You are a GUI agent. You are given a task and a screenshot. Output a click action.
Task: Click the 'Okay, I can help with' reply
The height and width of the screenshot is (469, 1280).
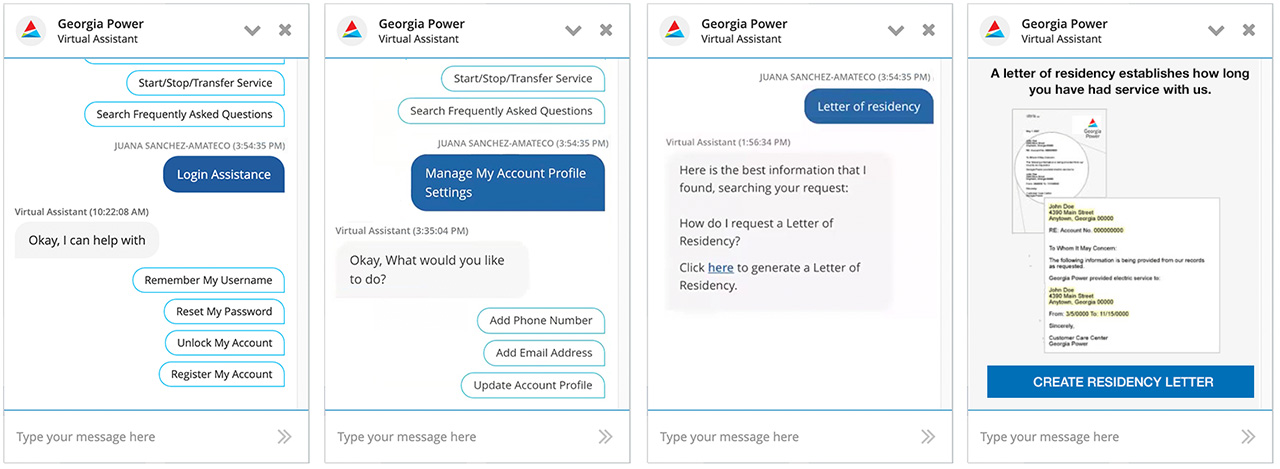(87, 240)
